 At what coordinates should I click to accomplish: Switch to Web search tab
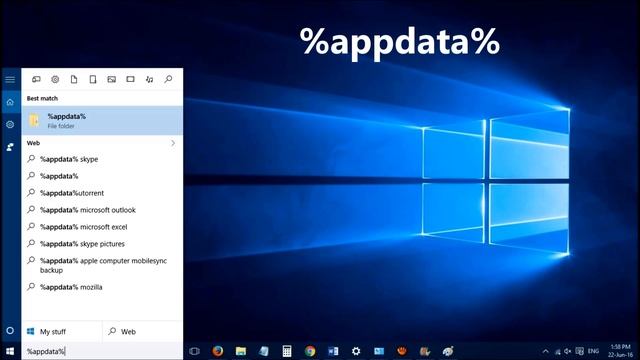tap(142, 331)
